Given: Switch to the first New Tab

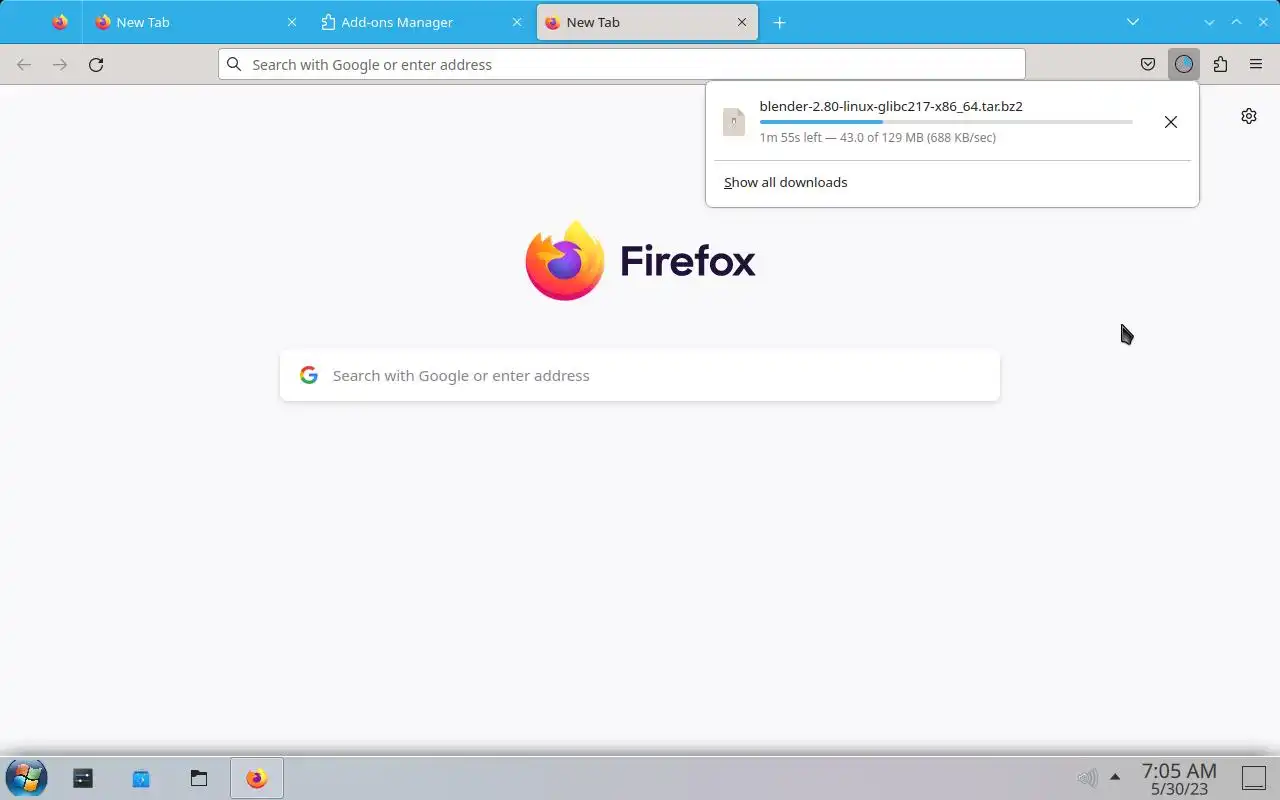Looking at the screenshot, I should (x=197, y=22).
